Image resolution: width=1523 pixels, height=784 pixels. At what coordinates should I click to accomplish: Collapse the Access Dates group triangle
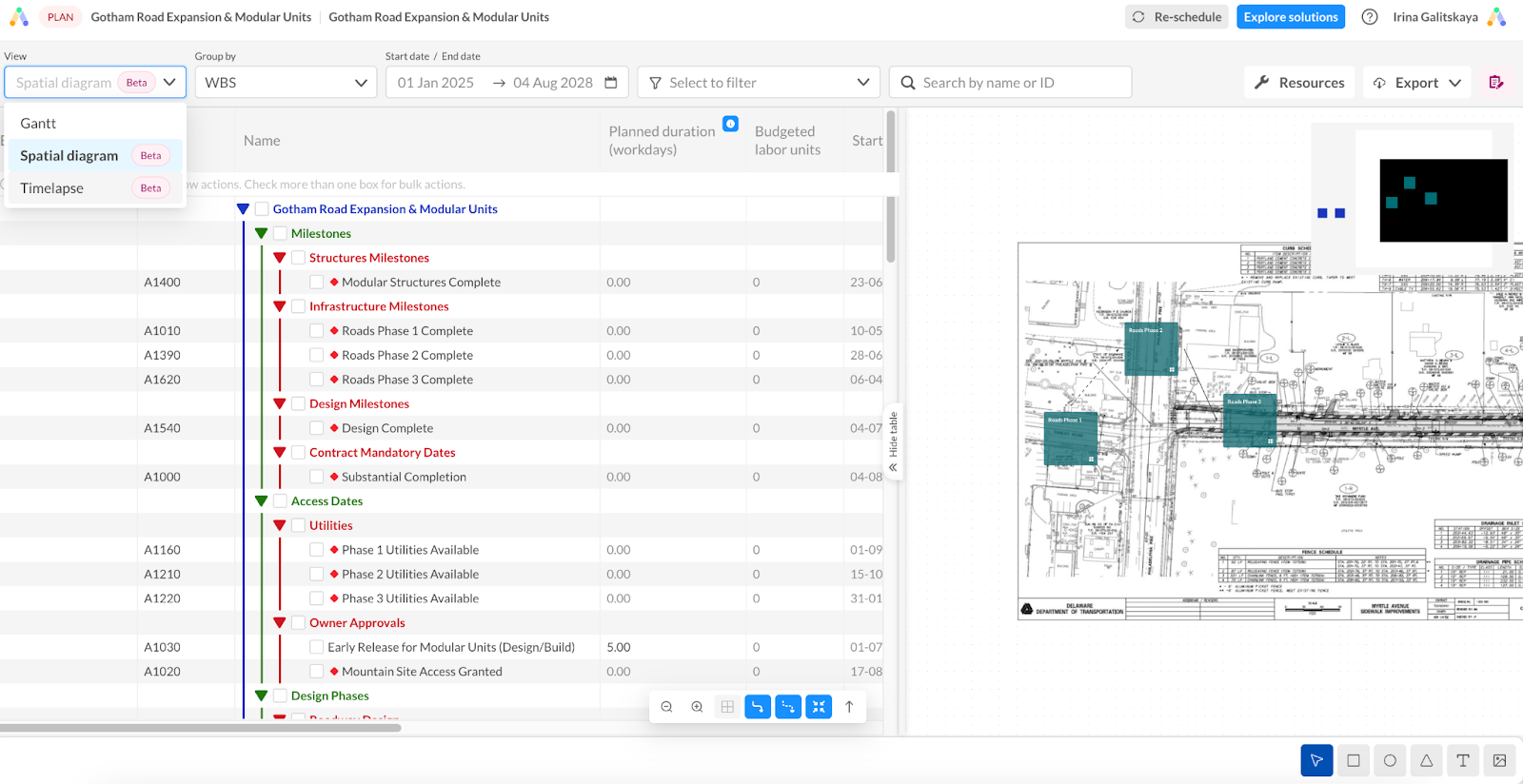click(x=261, y=501)
